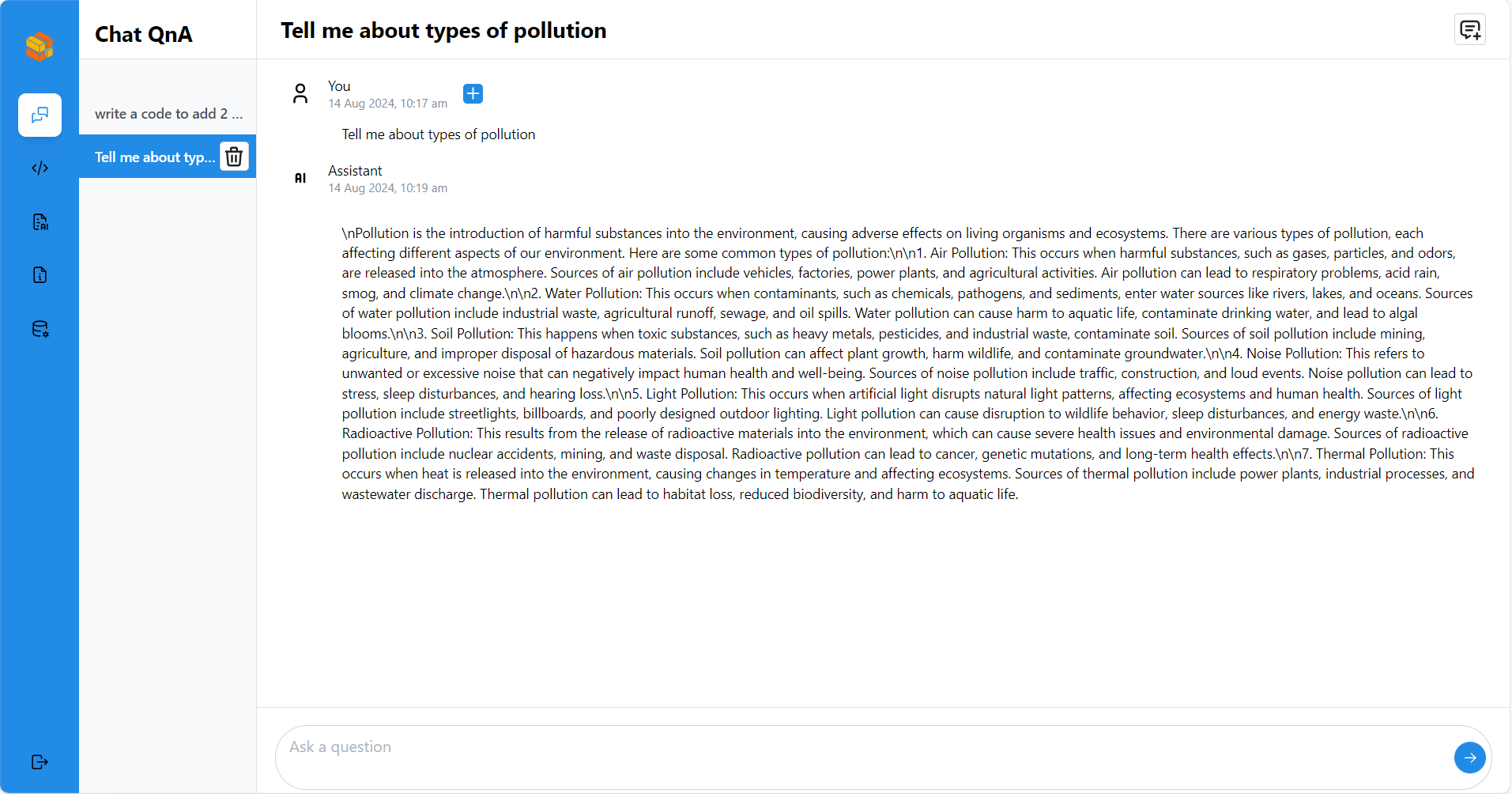Click the user avatar icon beside You
This screenshot has width=1512, height=794.
pos(300,94)
